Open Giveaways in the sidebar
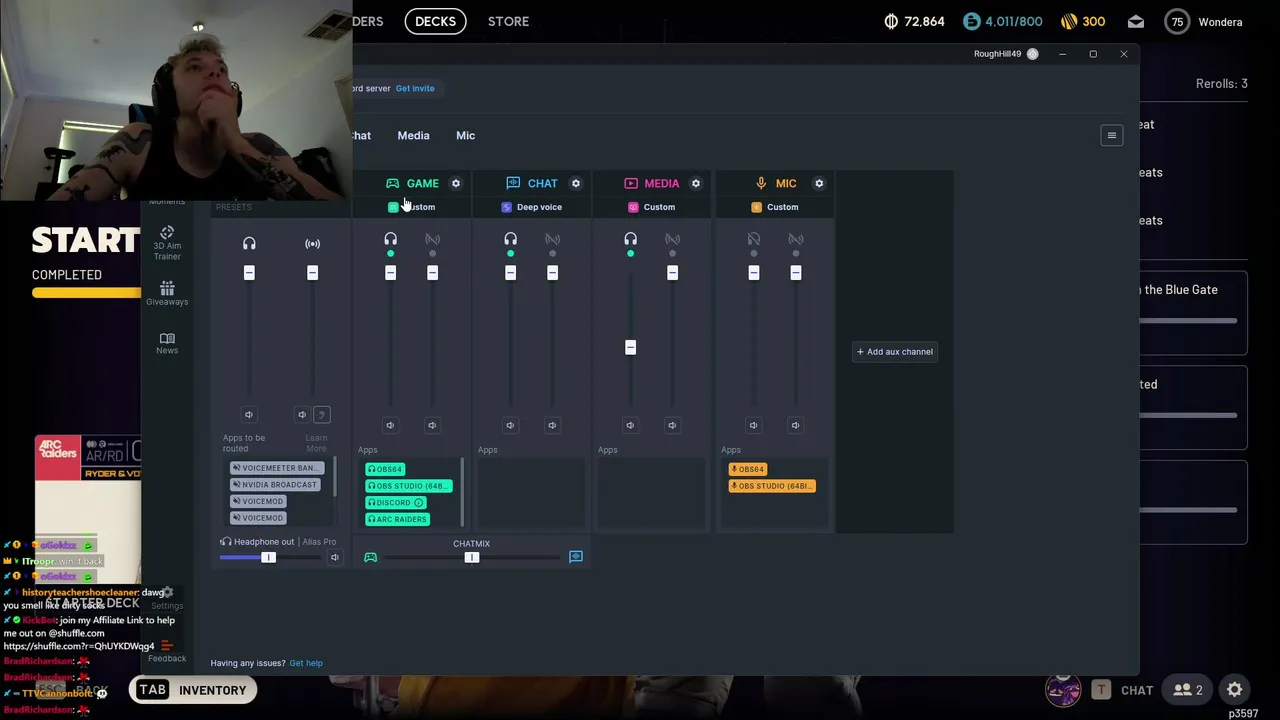The width and height of the screenshot is (1280, 720). 167,293
